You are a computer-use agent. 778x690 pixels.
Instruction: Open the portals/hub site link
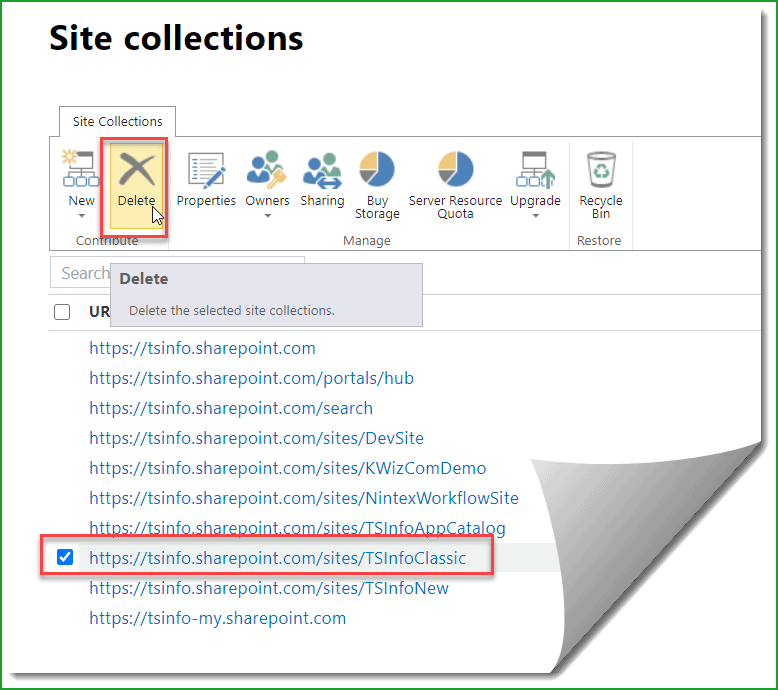[252, 378]
